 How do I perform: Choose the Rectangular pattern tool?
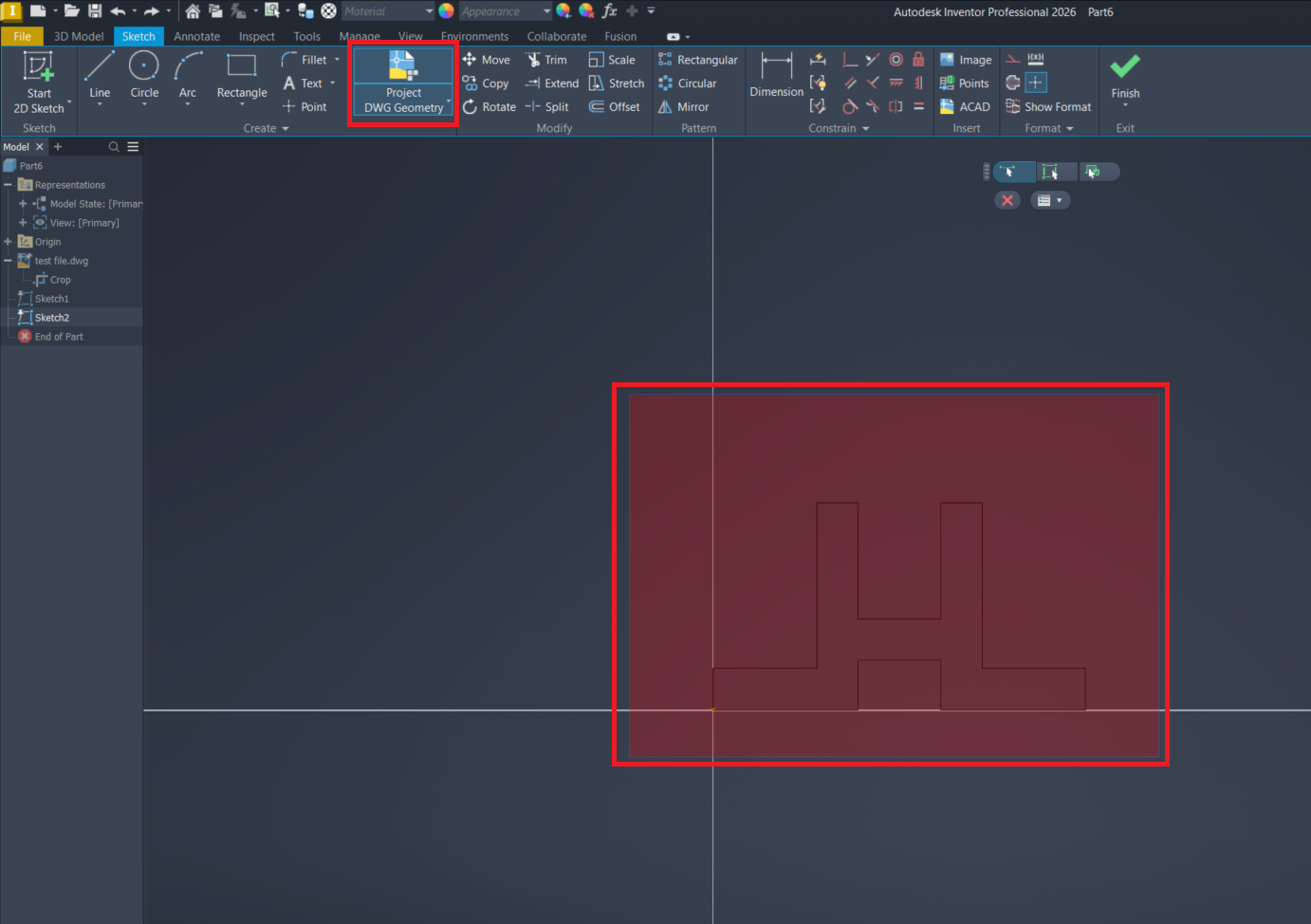698,60
